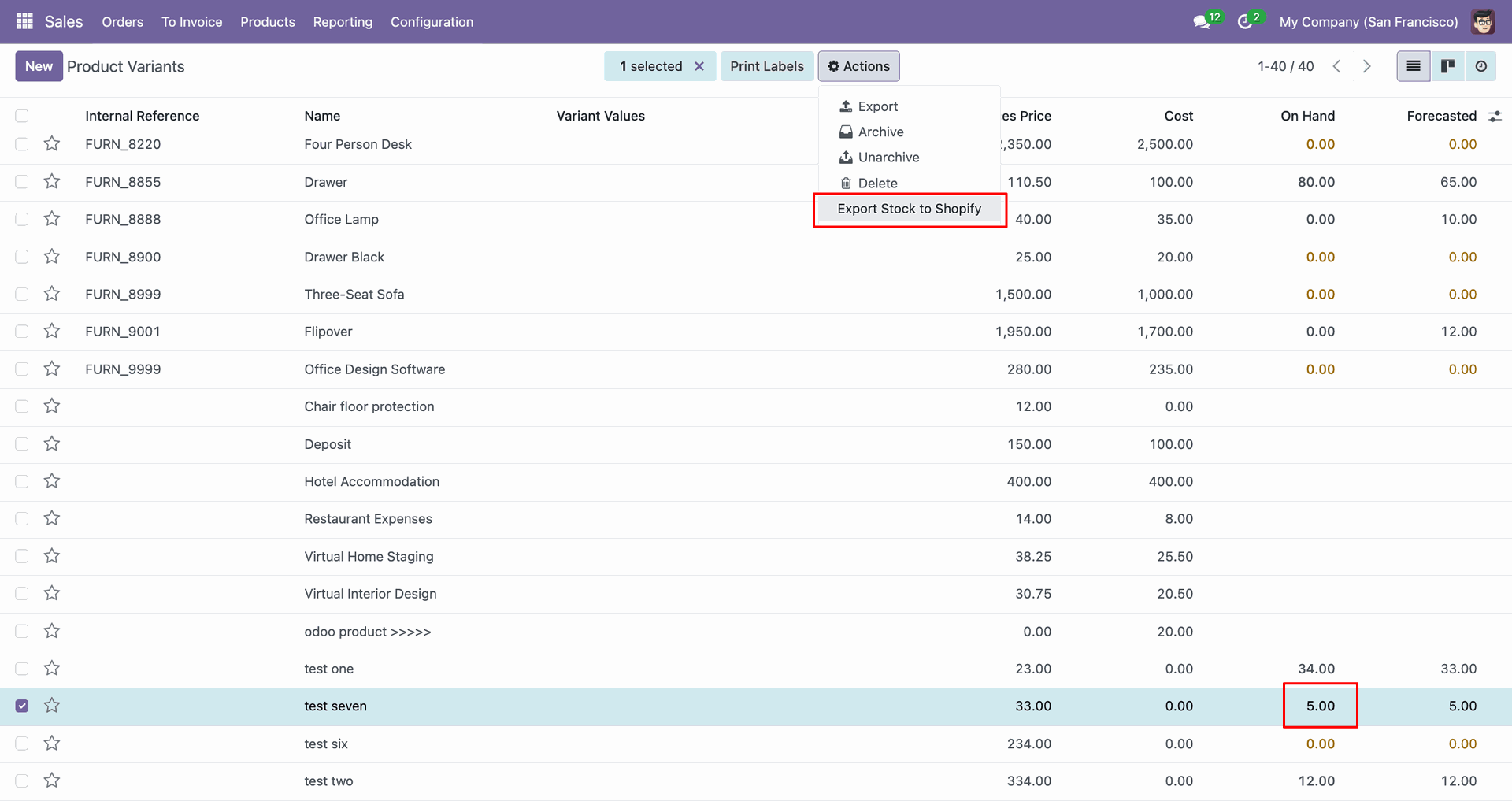Click test seven On Hand value 5.00
The width and height of the screenshot is (1512, 801).
1321,706
